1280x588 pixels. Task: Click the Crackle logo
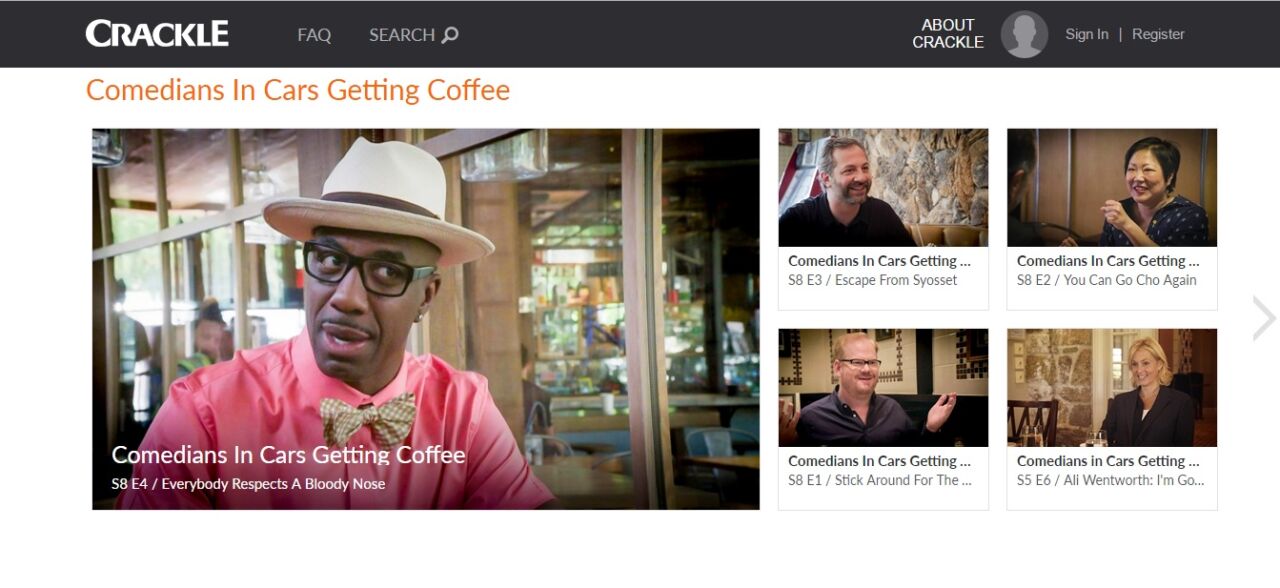click(157, 34)
